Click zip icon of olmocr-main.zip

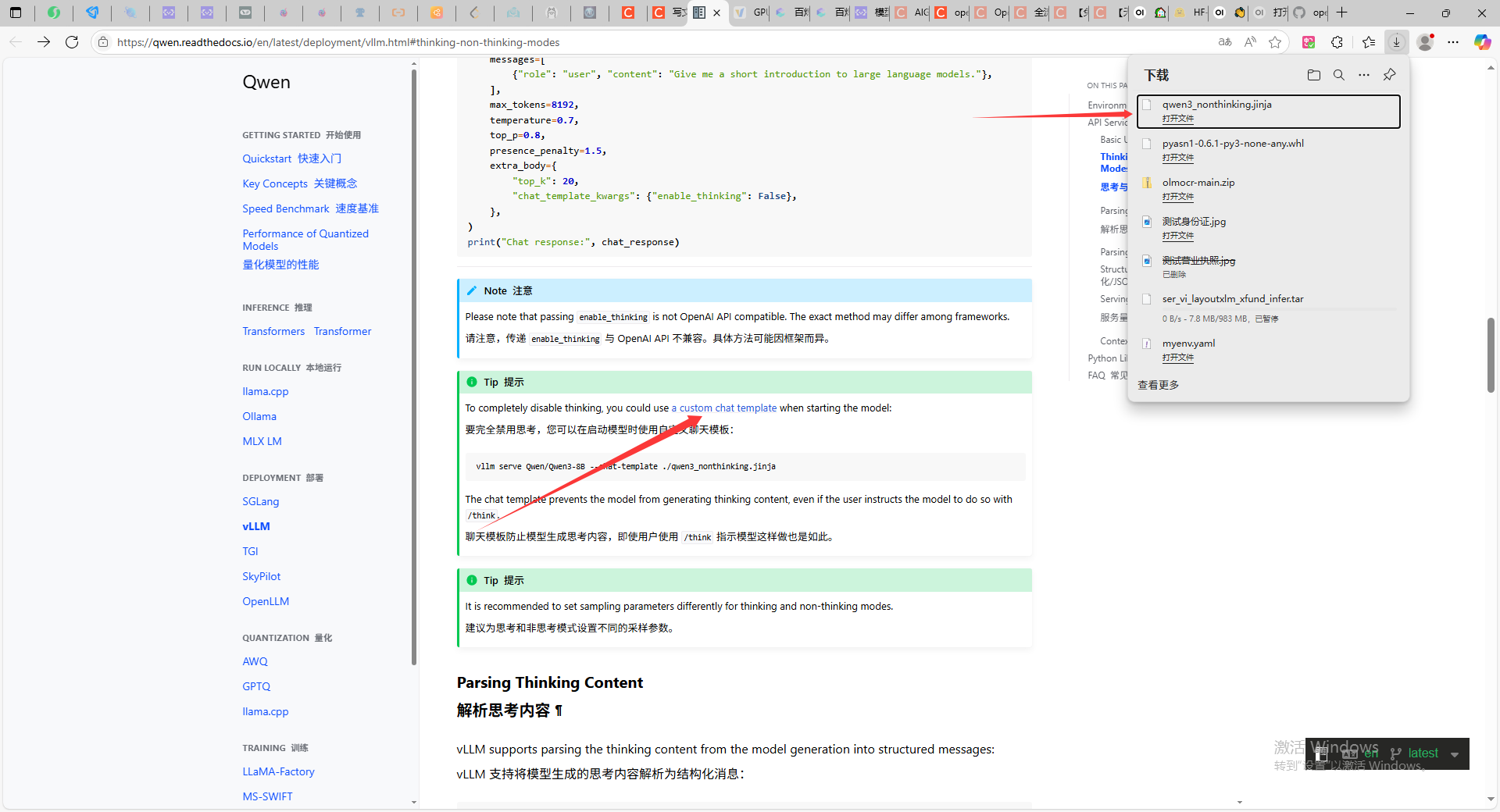(x=1147, y=183)
